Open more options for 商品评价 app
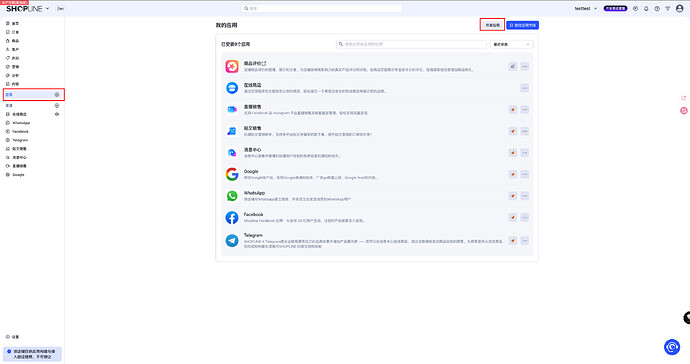Screen dimensions: 690x364 [525, 66]
